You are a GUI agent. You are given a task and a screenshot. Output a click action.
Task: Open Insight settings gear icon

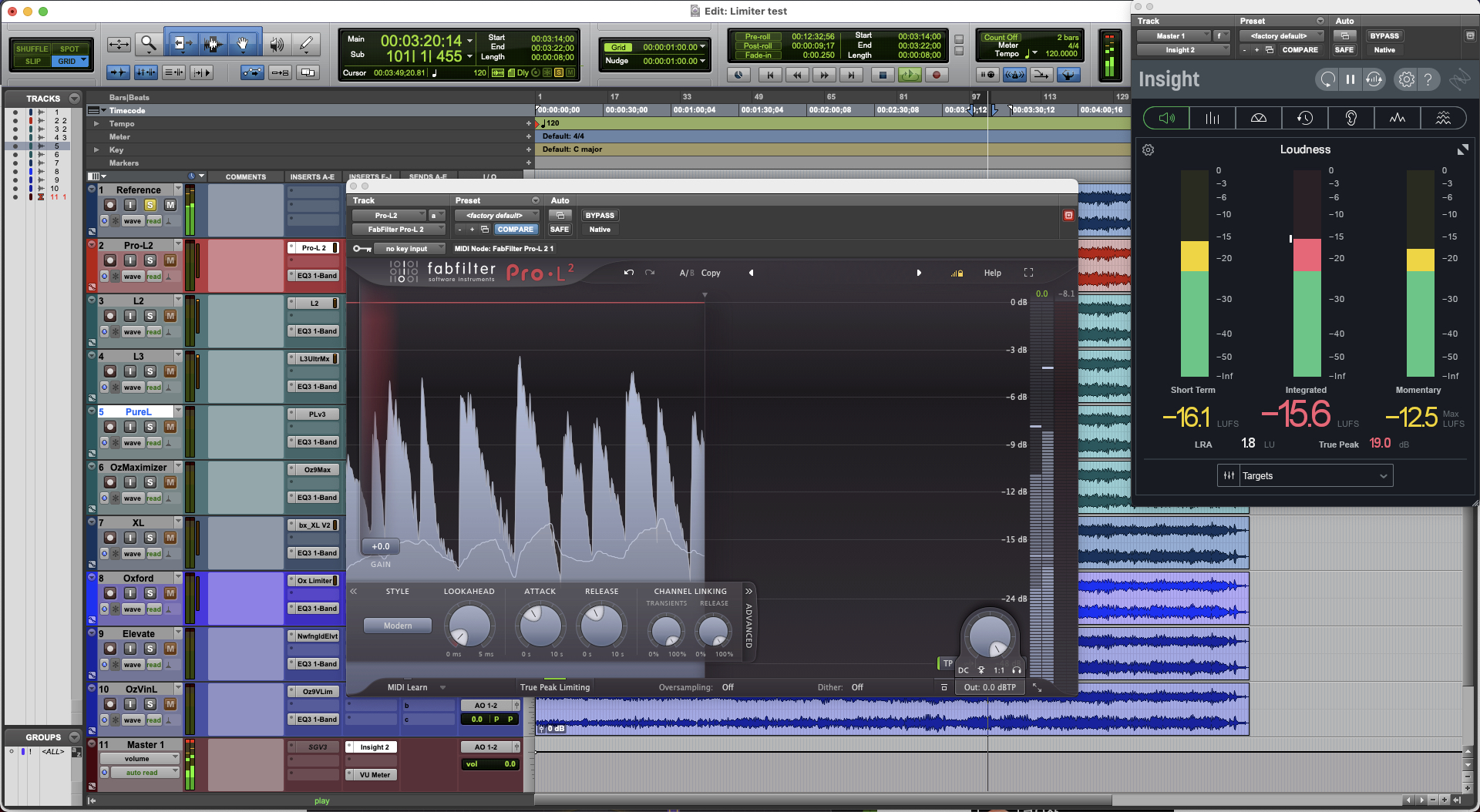click(1407, 79)
